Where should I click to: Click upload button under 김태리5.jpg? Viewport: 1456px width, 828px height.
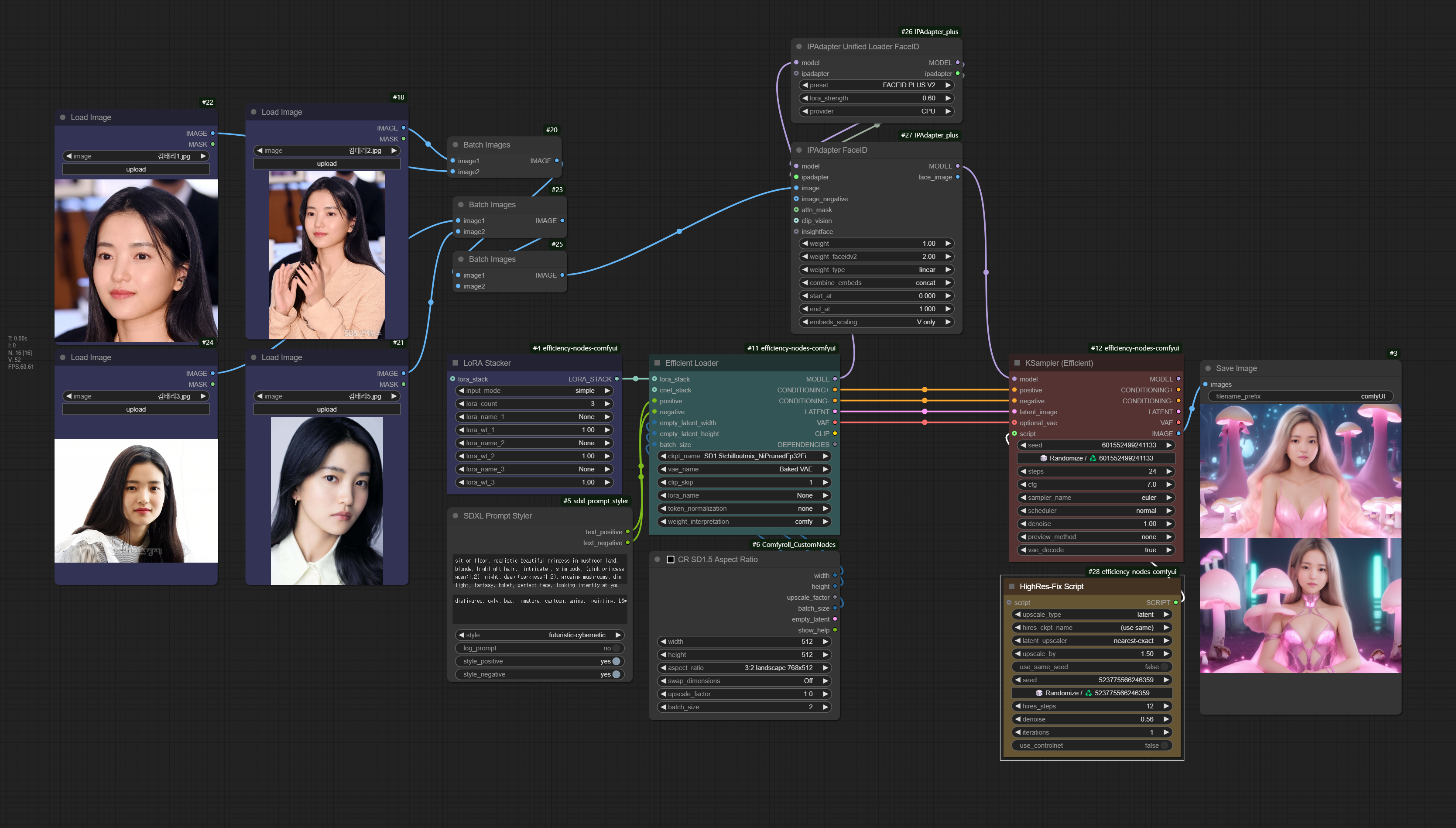[x=327, y=409]
